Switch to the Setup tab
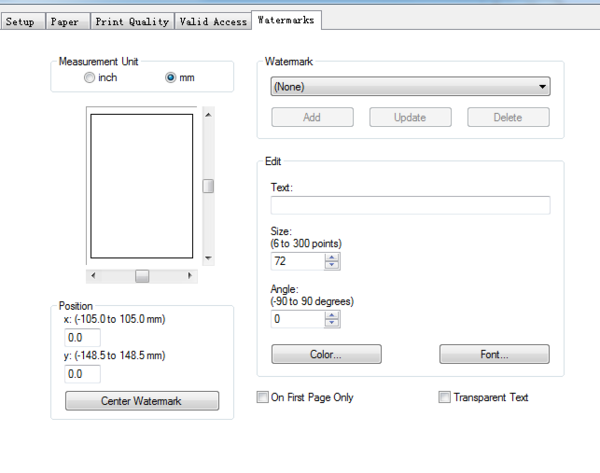The image size is (600, 473). click(x=20, y=21)
